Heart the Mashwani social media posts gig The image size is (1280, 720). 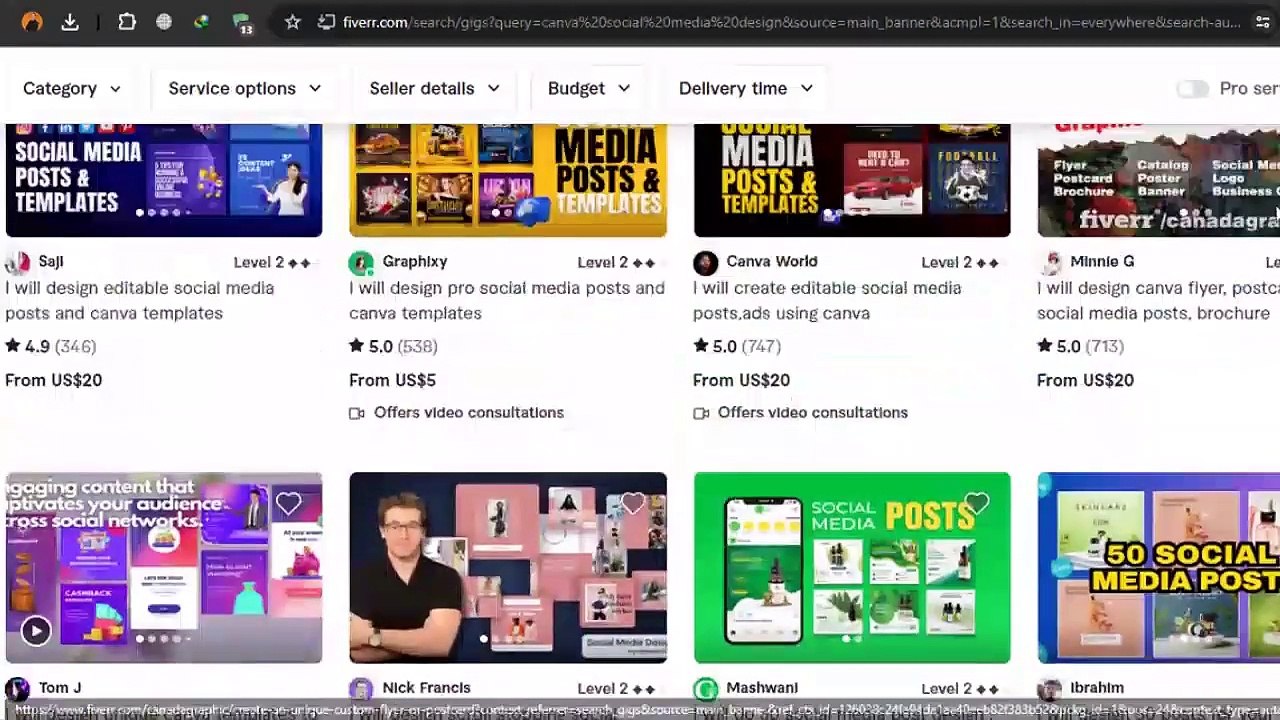pos(976,504)
